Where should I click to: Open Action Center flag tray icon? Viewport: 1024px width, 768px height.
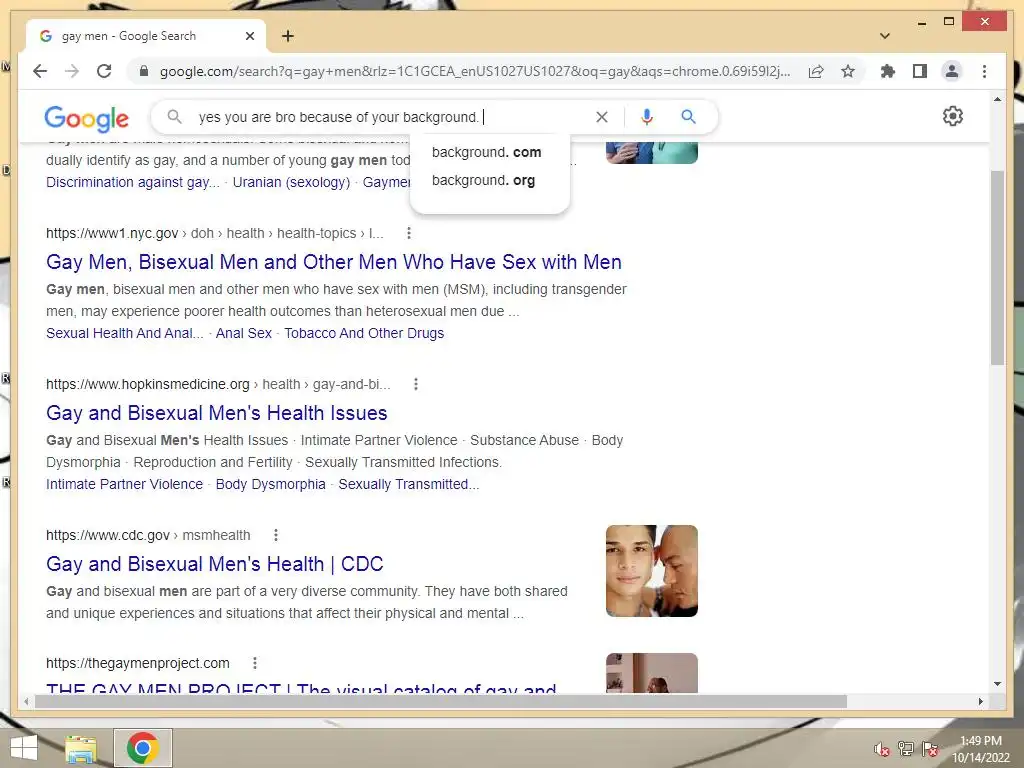pyautogui.click(x=930, y=749)
